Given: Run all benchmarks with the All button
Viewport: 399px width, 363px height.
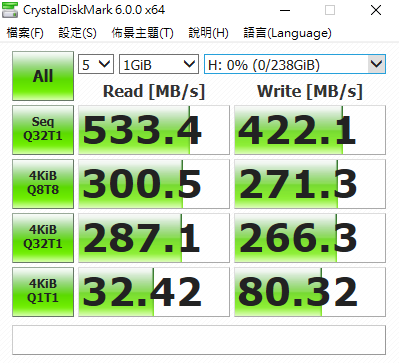Looking at the screenshot, I should tap(43, 76).
